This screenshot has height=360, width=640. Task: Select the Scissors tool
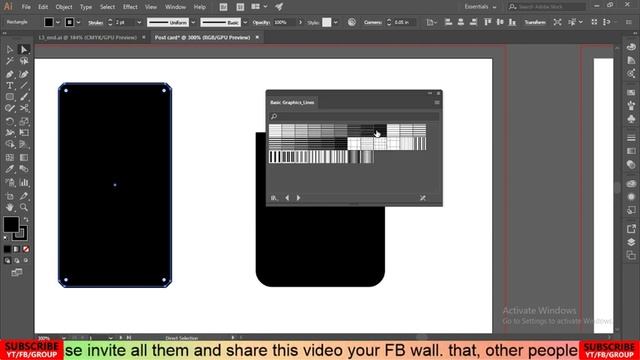click(24, 108)
